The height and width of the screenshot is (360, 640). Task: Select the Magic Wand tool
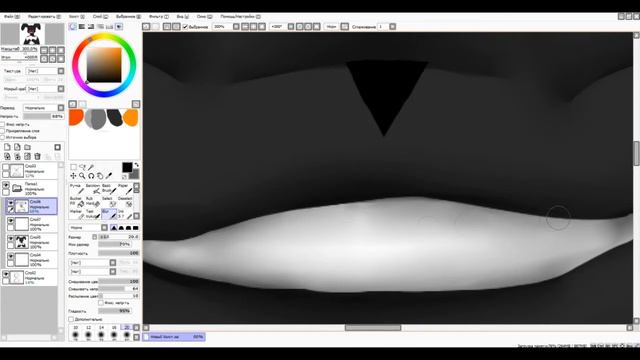91,167
